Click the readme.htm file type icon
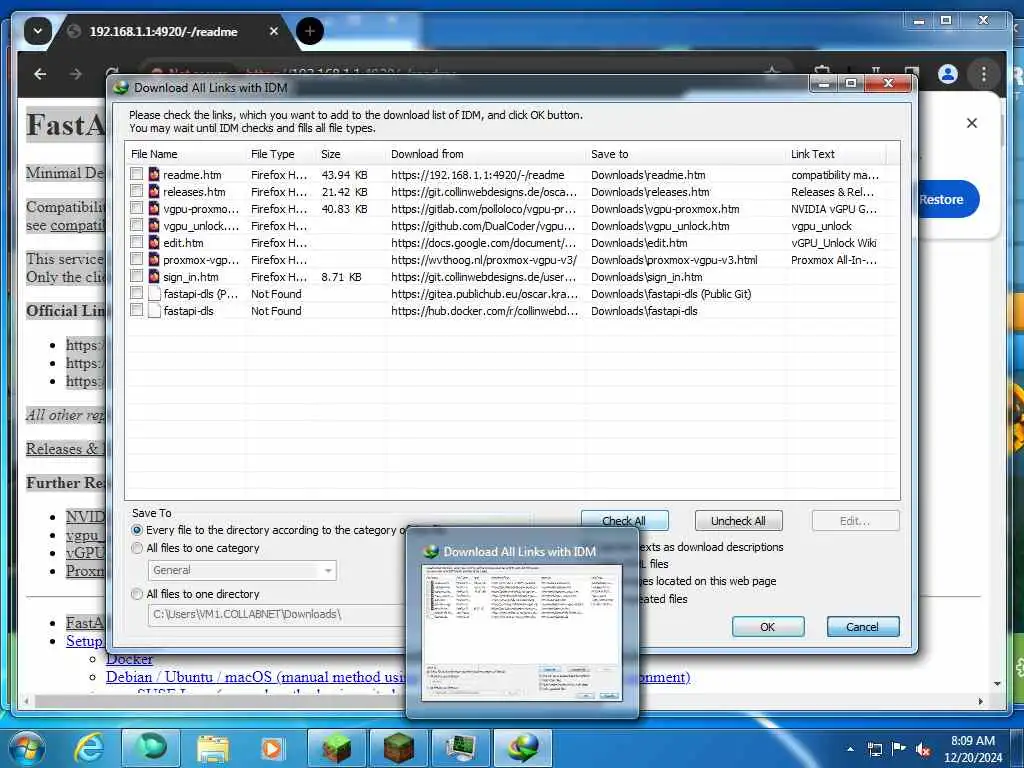 [154, 174]
